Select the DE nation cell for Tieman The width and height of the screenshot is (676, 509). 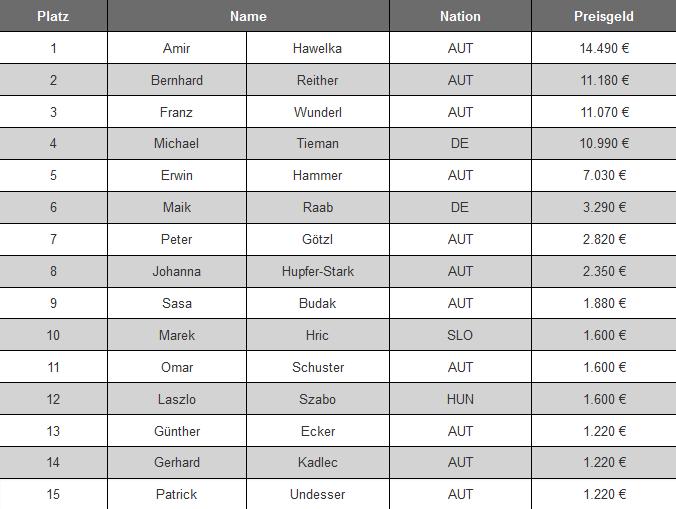pos(460,144)
